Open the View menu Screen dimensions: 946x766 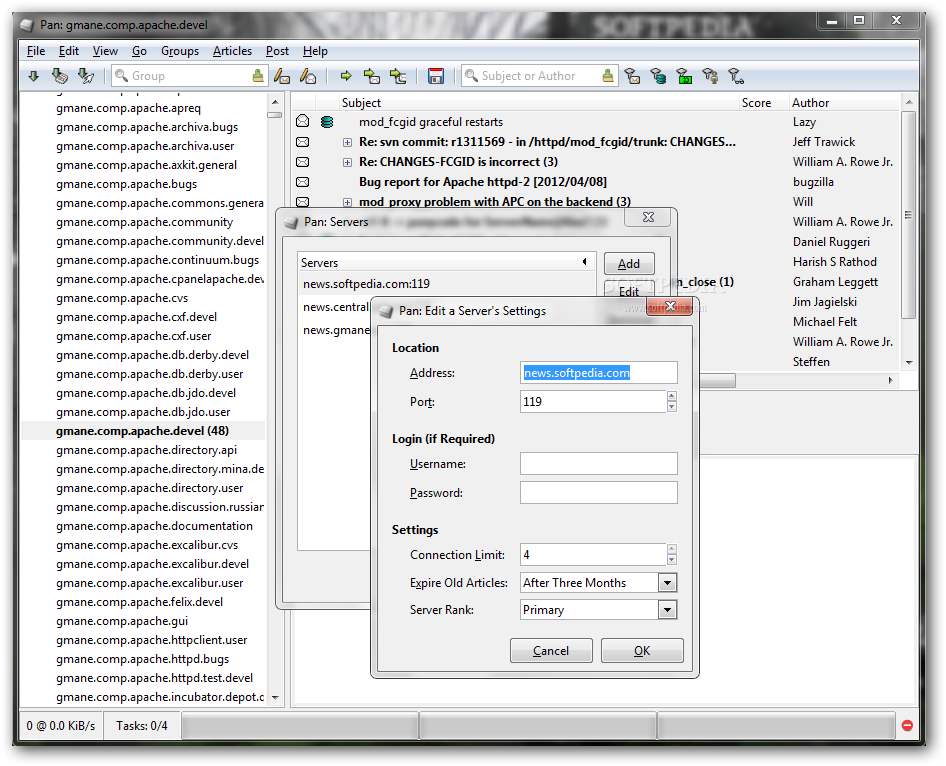pos(105,51)
